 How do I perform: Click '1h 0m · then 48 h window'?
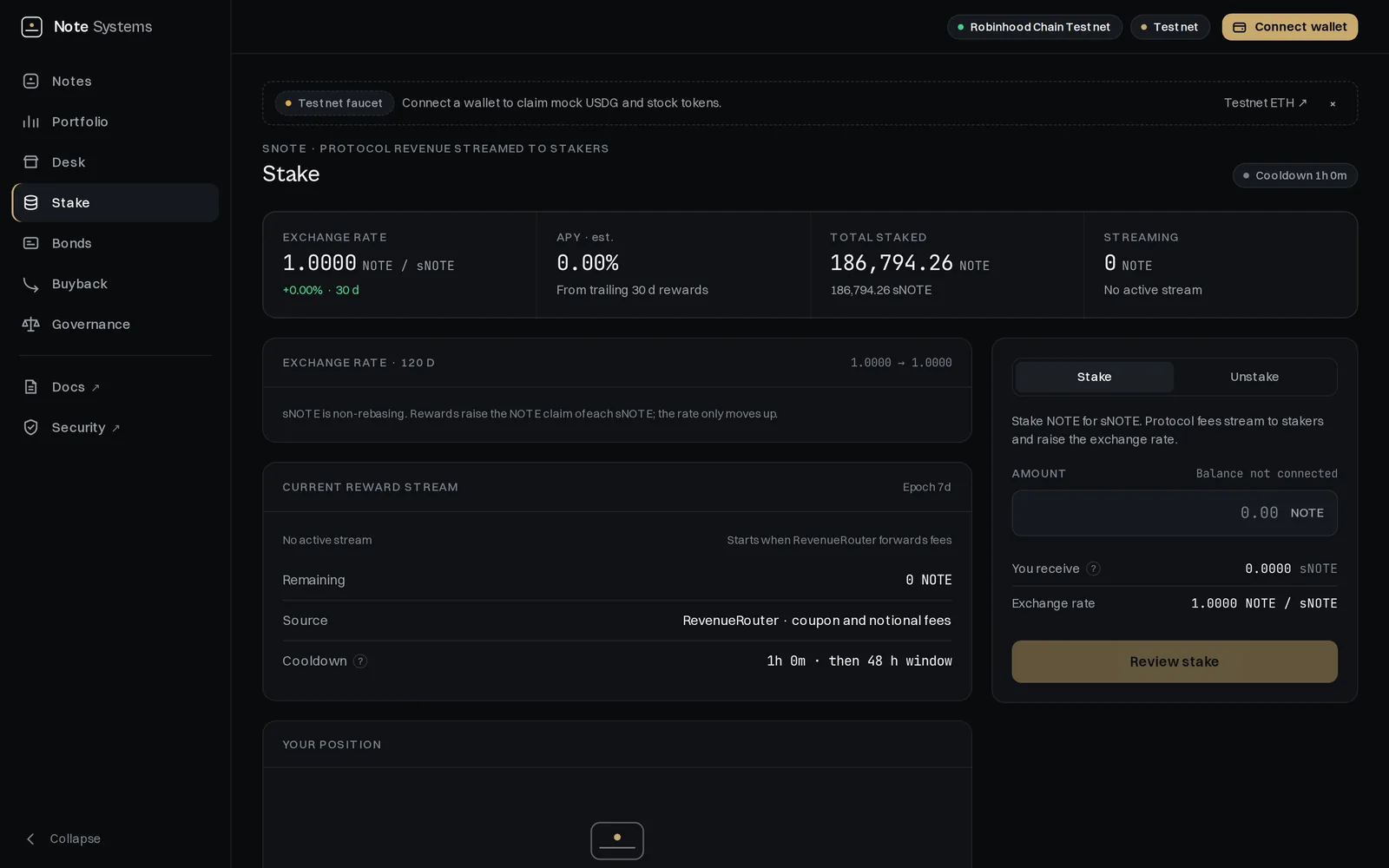coord(859,661)
